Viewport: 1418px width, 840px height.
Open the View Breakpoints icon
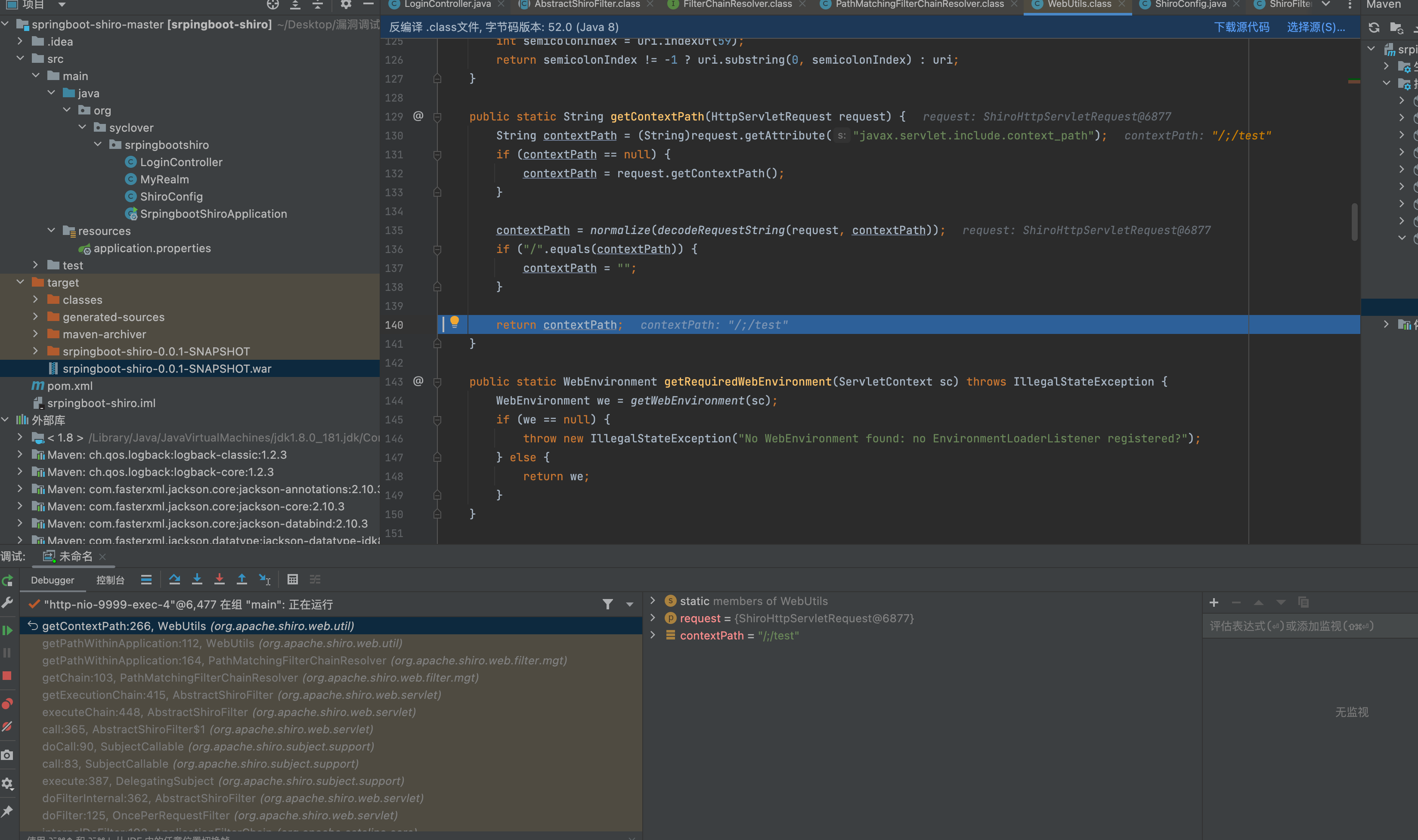pos(7,704)
